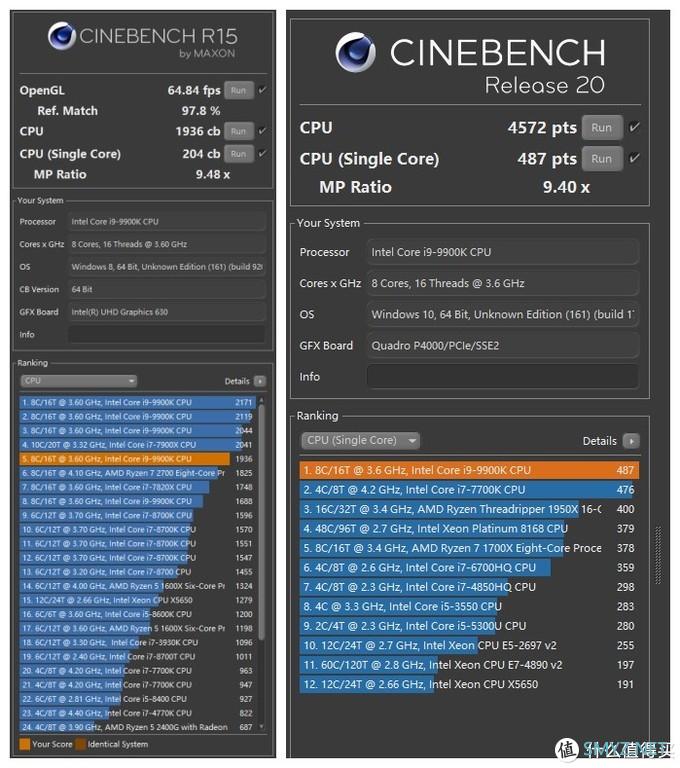The height and width of the screenshot is (768, 680).
Task: Select R15 rank 23 Core i7-4770K row
Action: click(138, 714)
